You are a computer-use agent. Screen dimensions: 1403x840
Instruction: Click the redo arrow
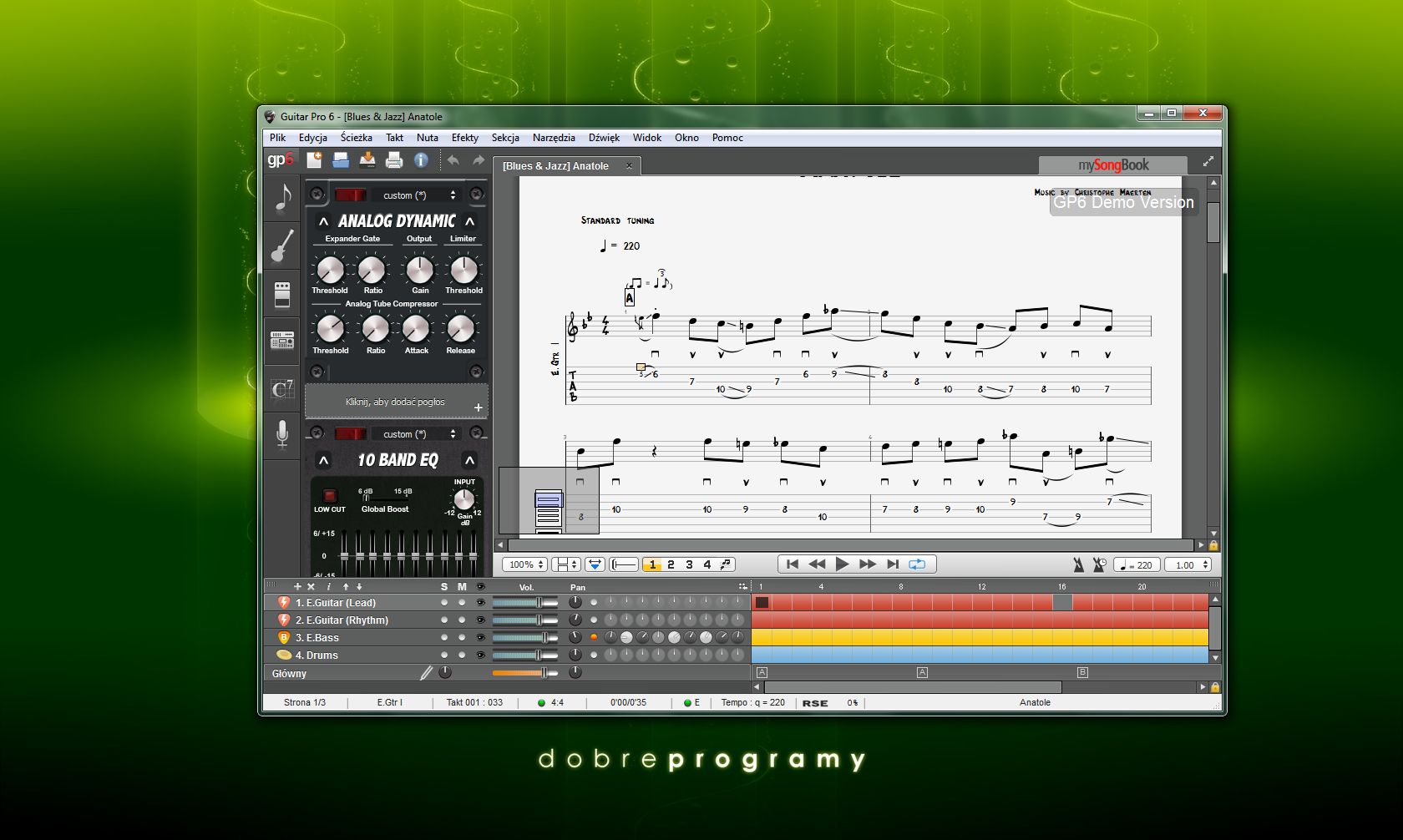pyautogui.click(x=479, y=160)
